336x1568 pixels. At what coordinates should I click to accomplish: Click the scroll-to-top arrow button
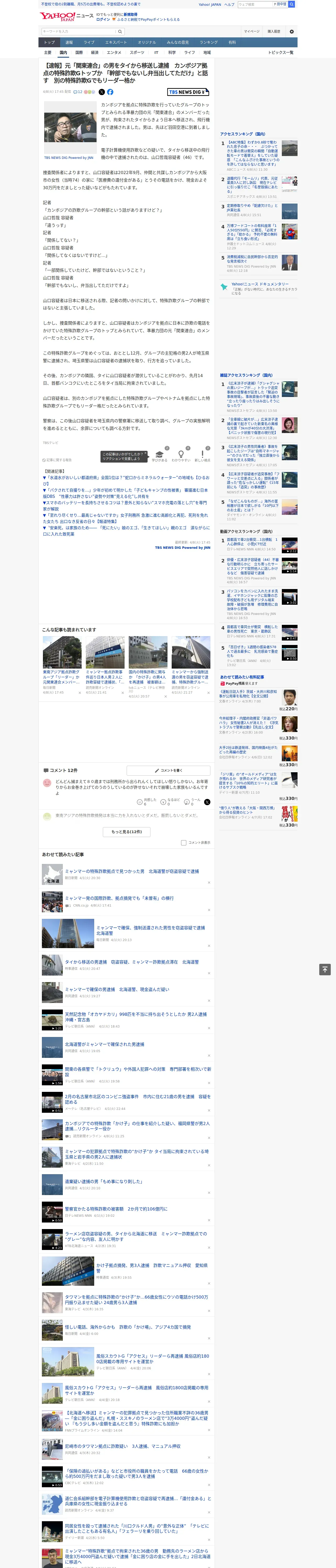tap(325, 970)
